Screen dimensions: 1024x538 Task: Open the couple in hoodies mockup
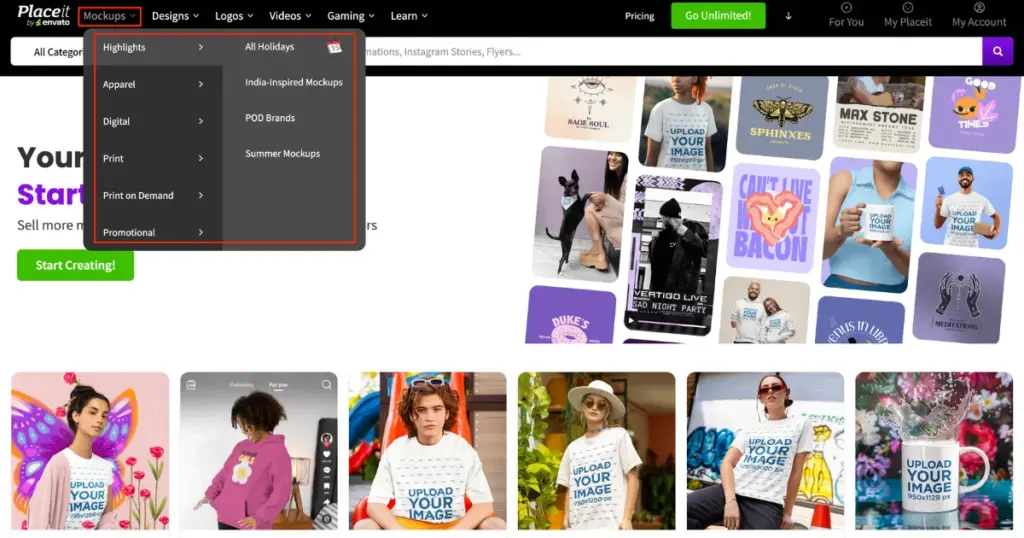(765, 310)
